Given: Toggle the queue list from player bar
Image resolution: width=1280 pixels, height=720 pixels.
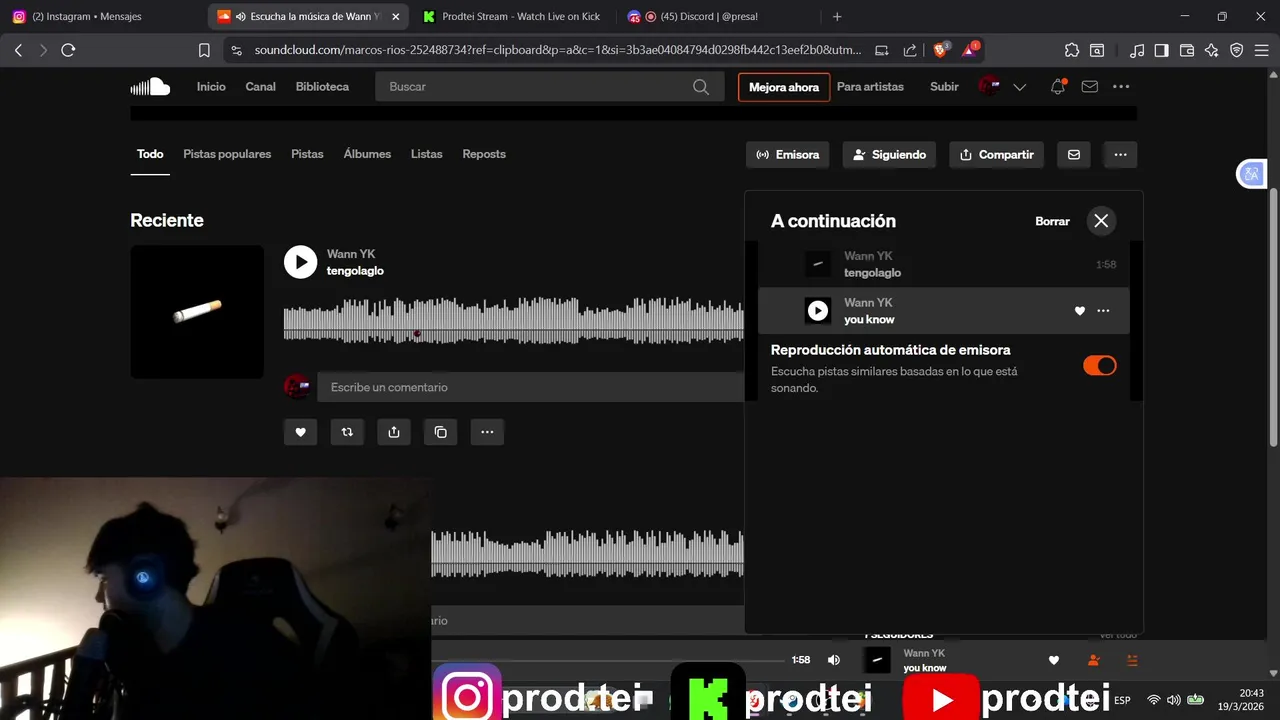Looking at the screenshot, I should (x=1132, y=660).
